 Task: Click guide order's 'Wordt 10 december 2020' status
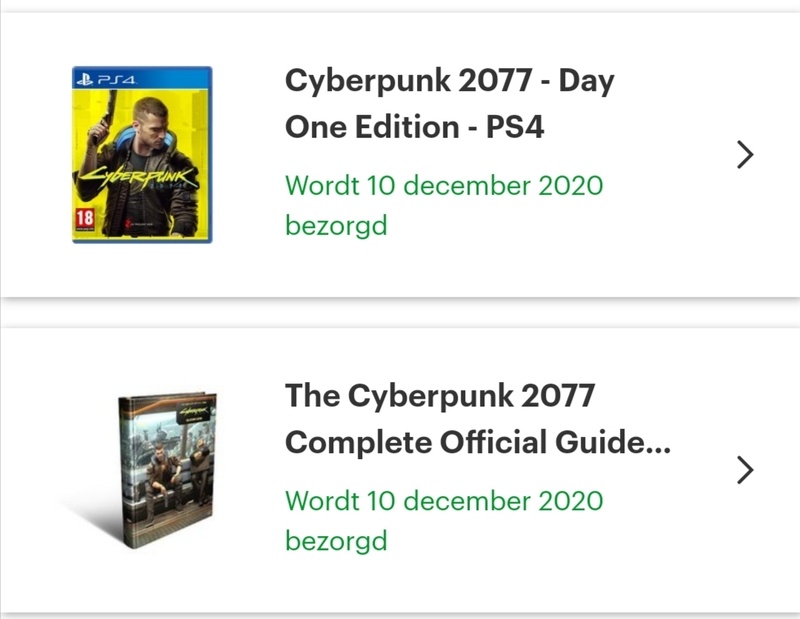(444, 500)
